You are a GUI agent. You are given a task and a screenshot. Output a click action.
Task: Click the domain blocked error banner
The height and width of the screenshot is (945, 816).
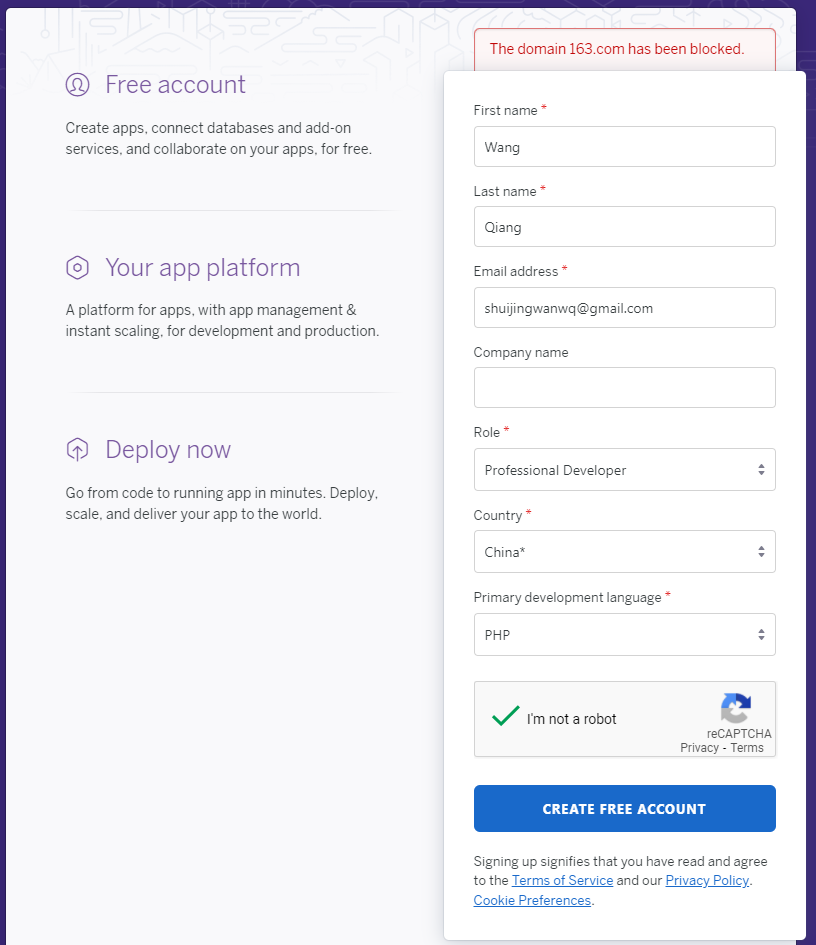(x=624, y=49)
